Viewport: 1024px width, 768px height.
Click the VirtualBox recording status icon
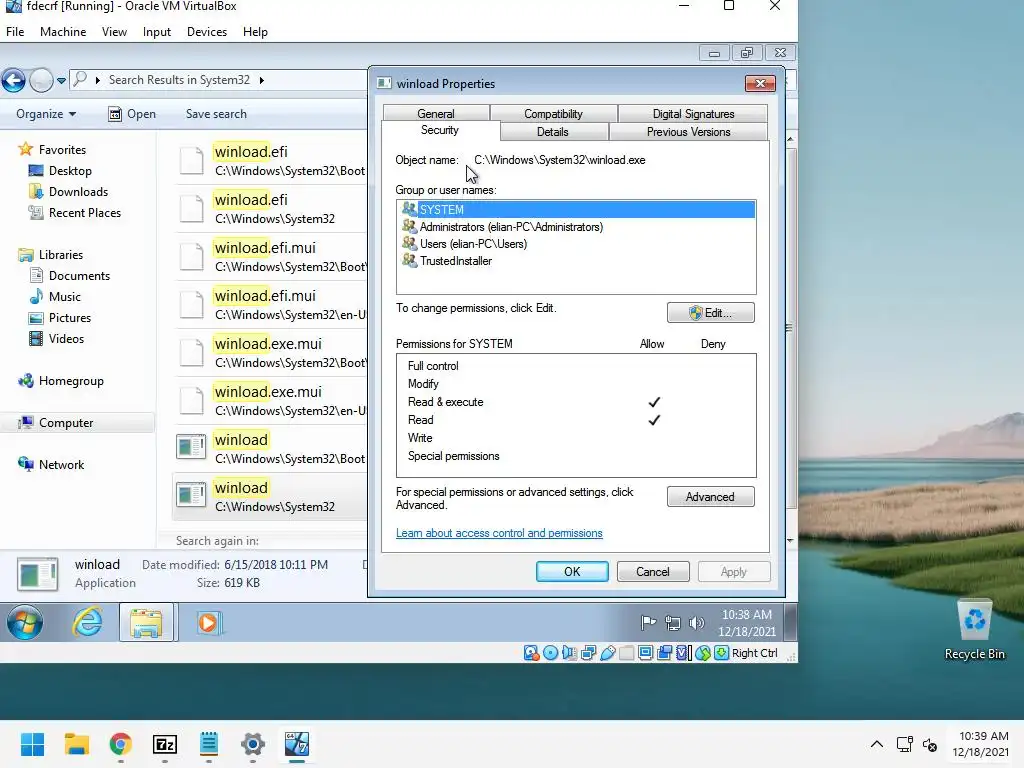(x=664, y=653)
